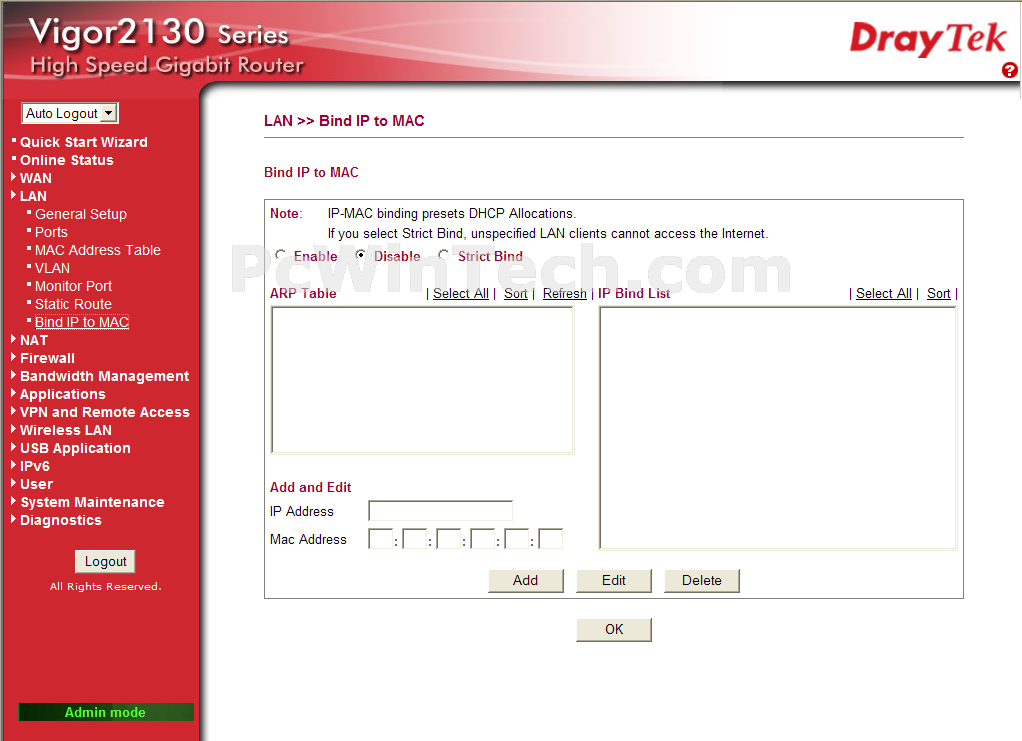Click the Admin mode status indicator
This screenshot has height=741, width=1022.
tap(106, 712)
